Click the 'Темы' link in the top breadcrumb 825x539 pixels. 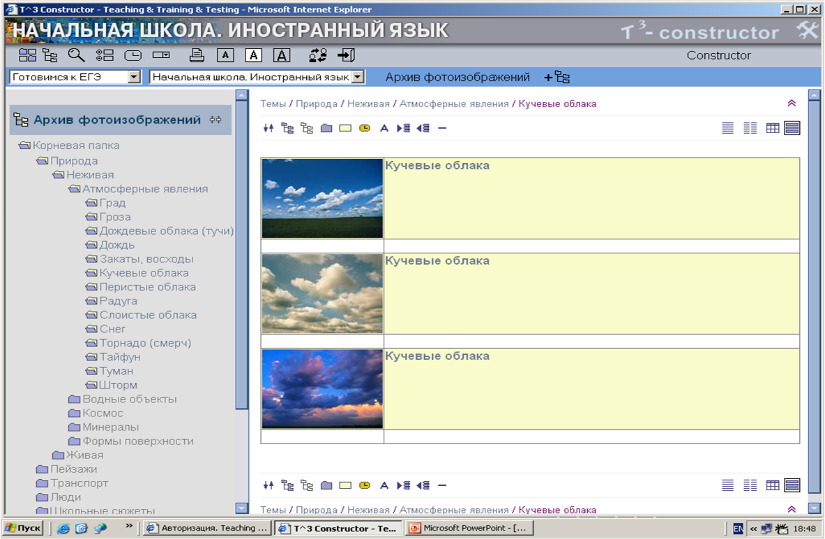pyautogui.click(x=273, y=104)
